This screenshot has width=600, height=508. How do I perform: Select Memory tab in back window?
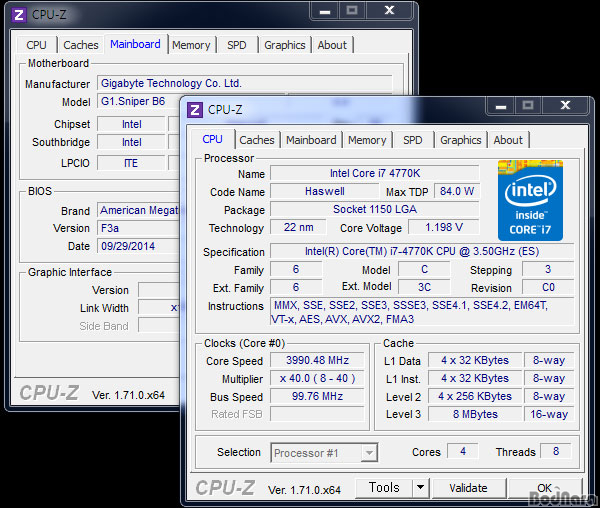coord(191,45)
